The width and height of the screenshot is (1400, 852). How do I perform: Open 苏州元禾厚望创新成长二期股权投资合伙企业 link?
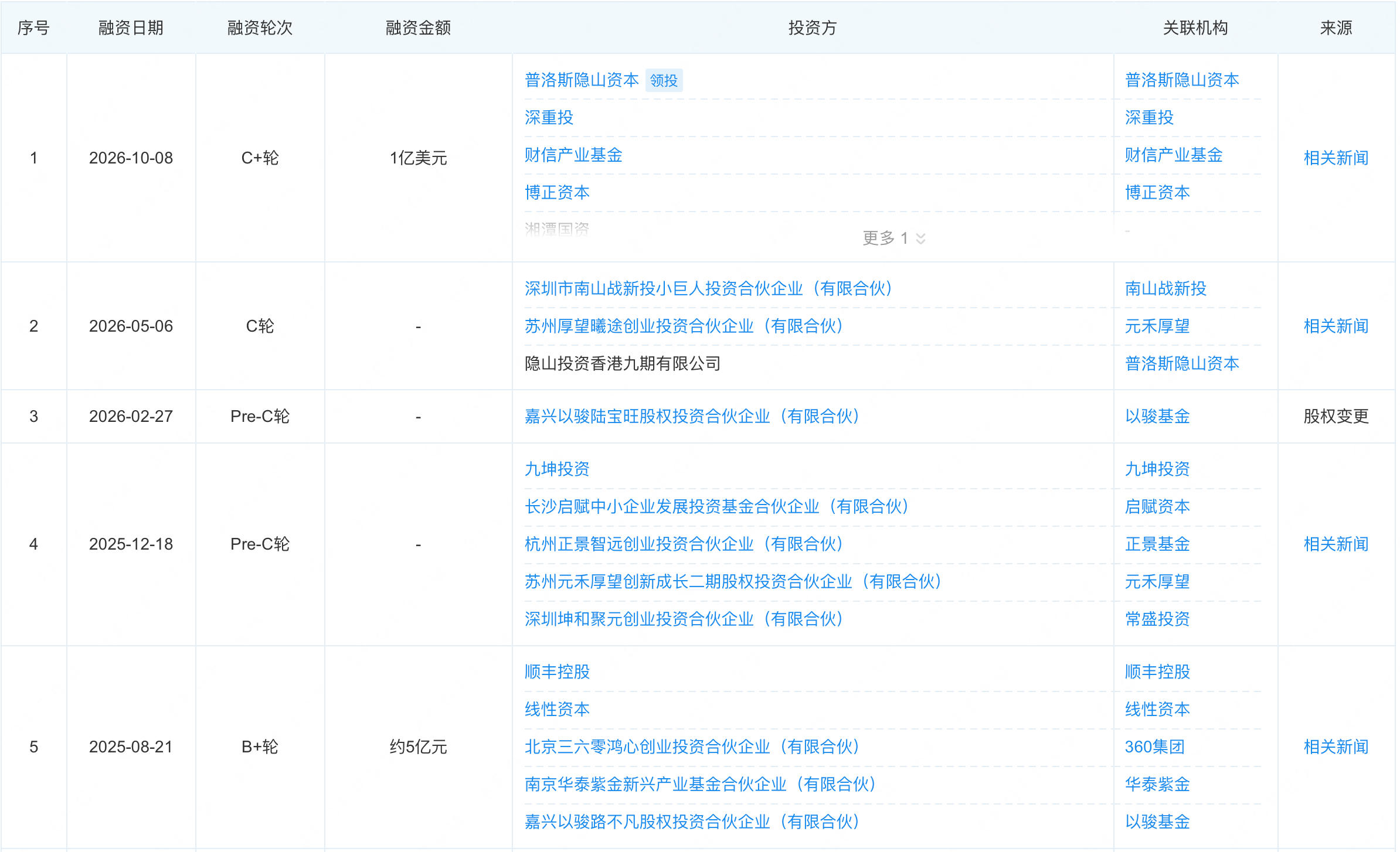[733, 581]
